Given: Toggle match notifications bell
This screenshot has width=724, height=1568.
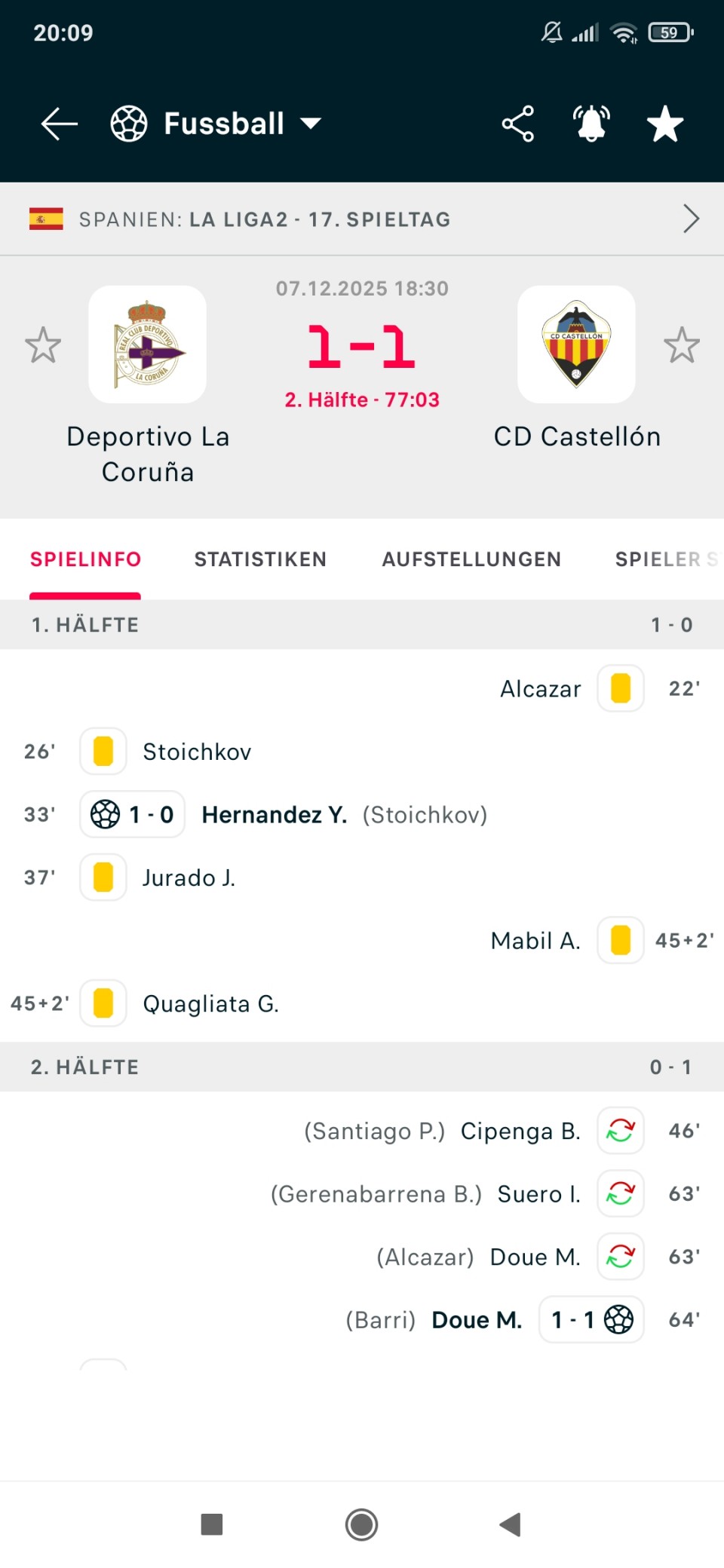Looking at the screenshot, I should 591,124.
